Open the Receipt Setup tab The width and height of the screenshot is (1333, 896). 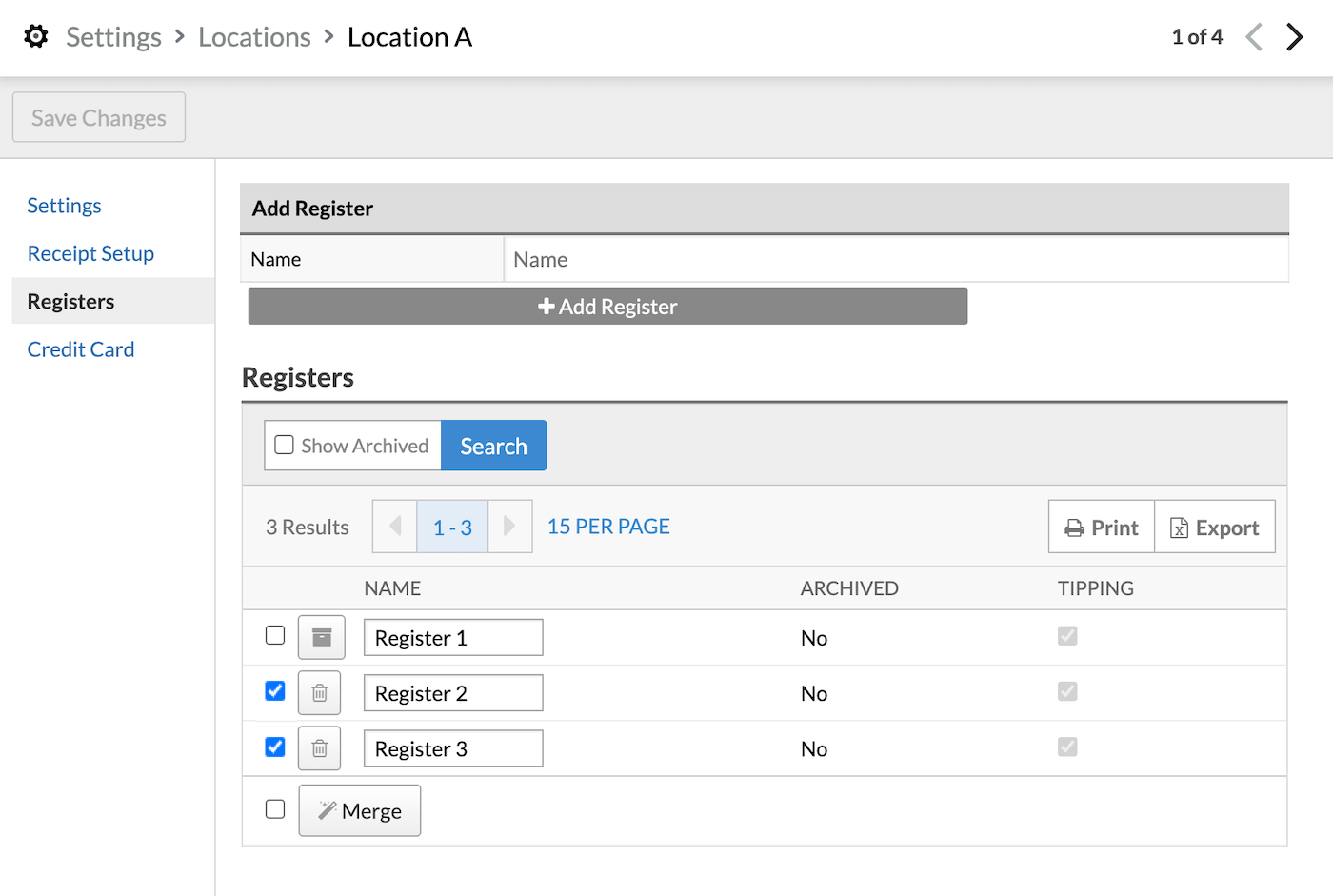pyautogui.click(x=90, y=253)
